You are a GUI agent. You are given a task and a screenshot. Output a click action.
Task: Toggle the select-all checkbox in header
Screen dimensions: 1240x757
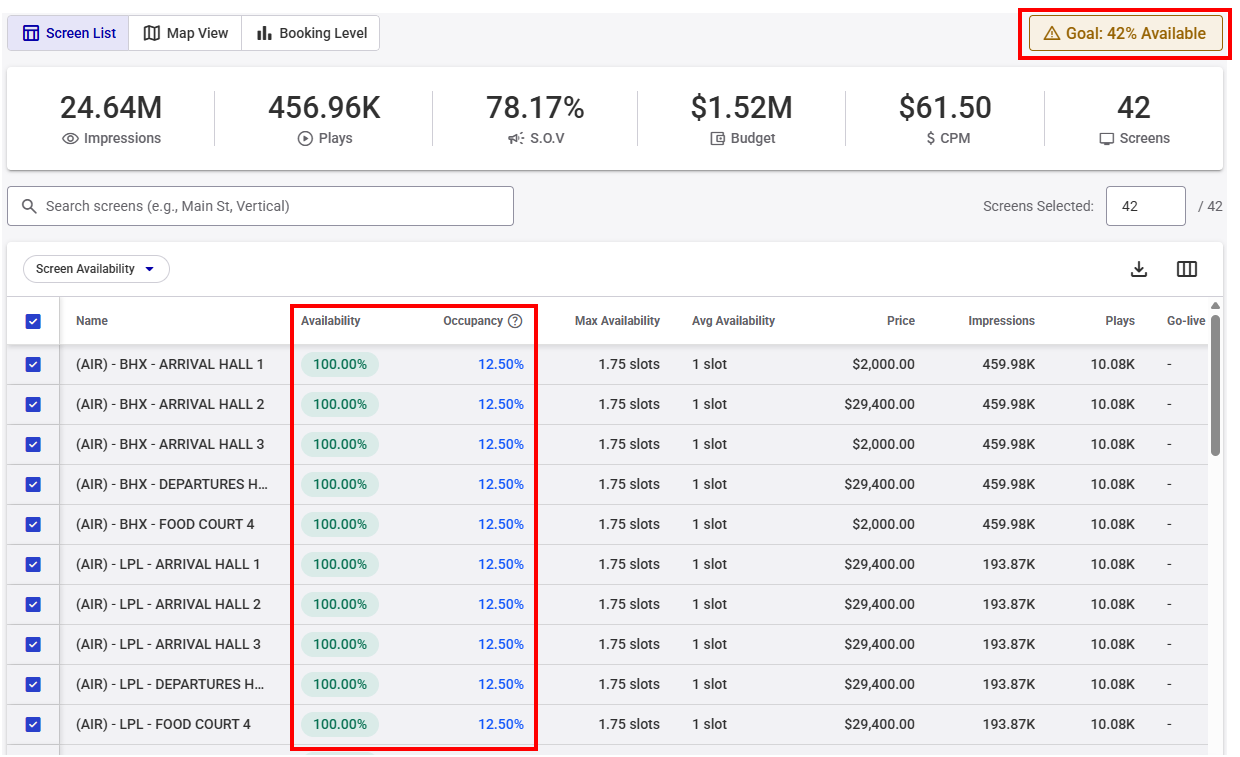pos(33,321)
